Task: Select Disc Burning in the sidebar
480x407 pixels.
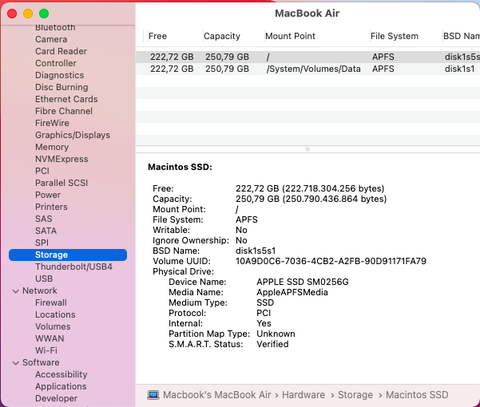Action: [x=62, y=87]
